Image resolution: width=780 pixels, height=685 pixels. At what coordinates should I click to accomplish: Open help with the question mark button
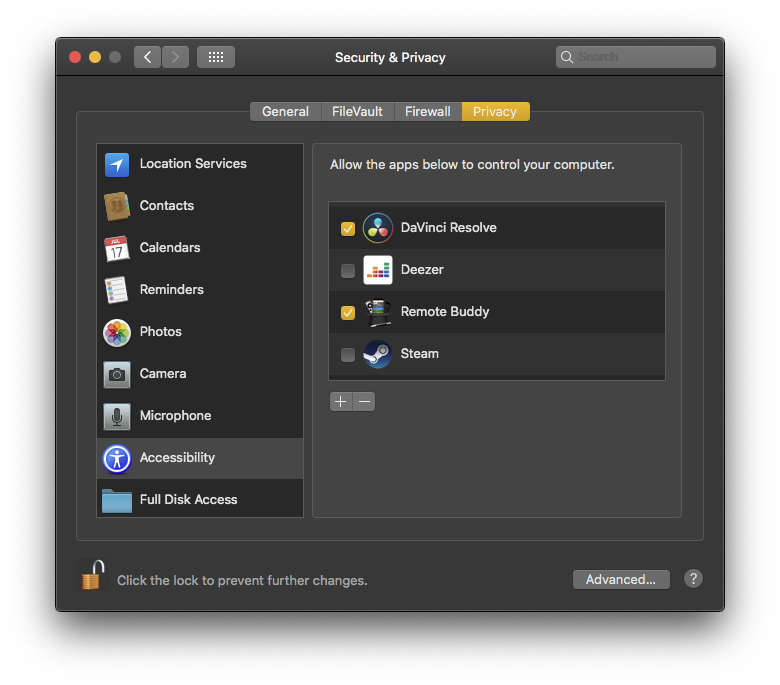tap(693, 579)
